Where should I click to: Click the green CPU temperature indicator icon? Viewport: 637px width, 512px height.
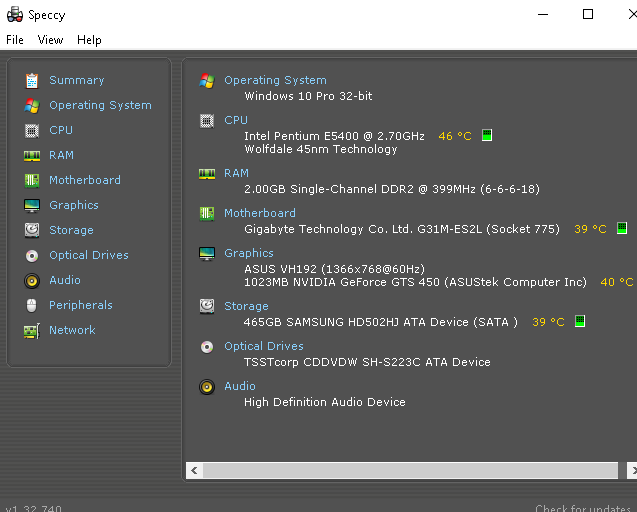point(487,135)
